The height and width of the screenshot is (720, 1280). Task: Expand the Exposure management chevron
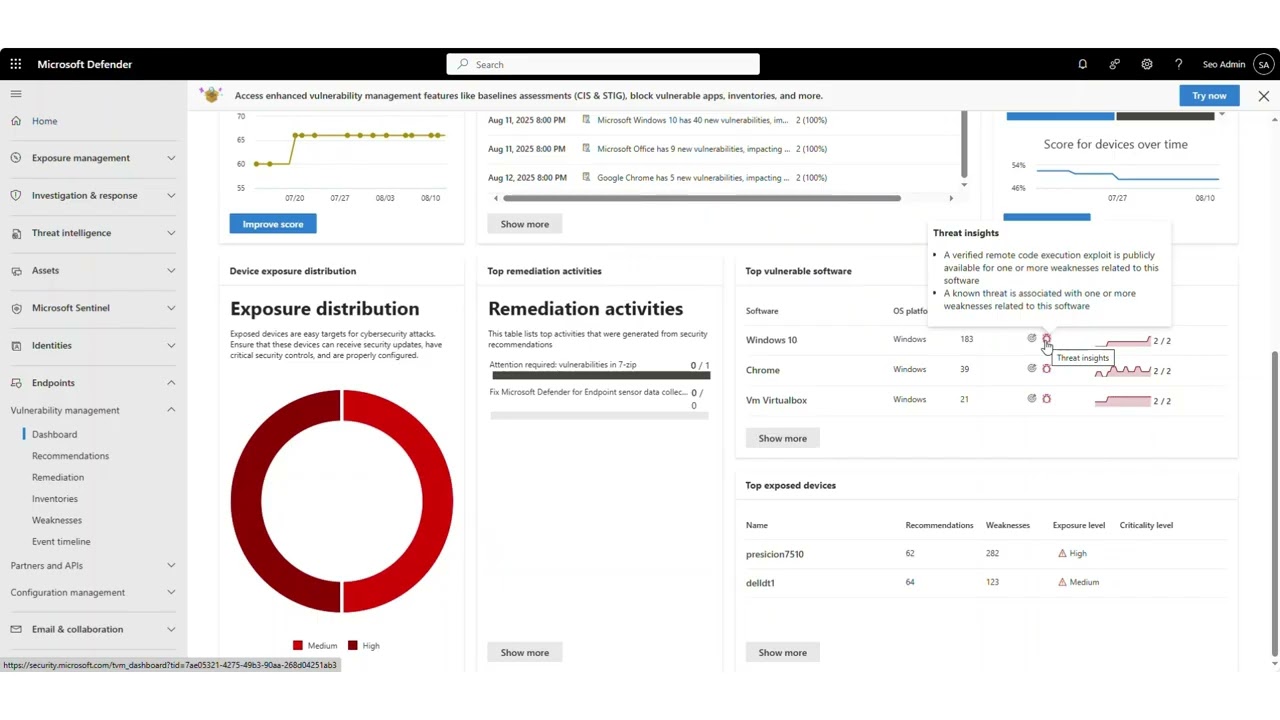pyautogui.click(x=171, y=158)
